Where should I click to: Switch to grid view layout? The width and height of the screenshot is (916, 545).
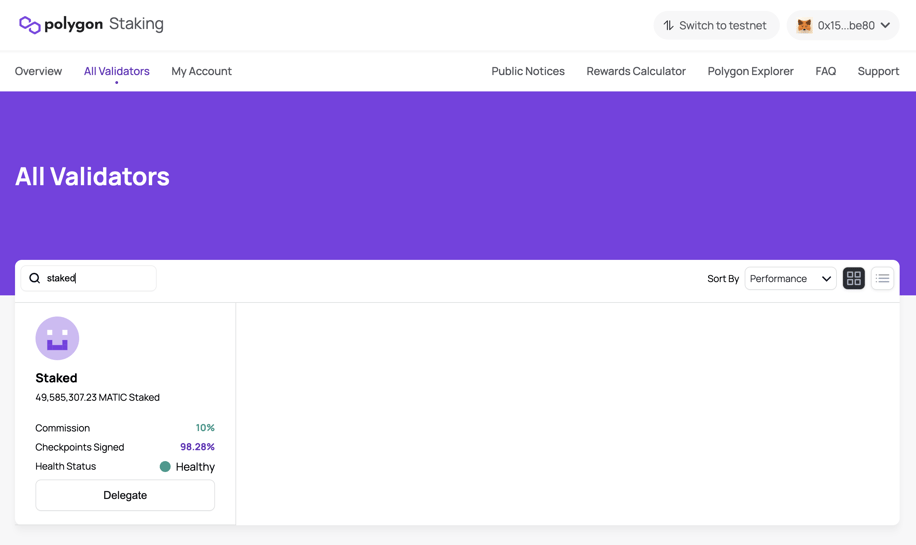pos(853,278)
